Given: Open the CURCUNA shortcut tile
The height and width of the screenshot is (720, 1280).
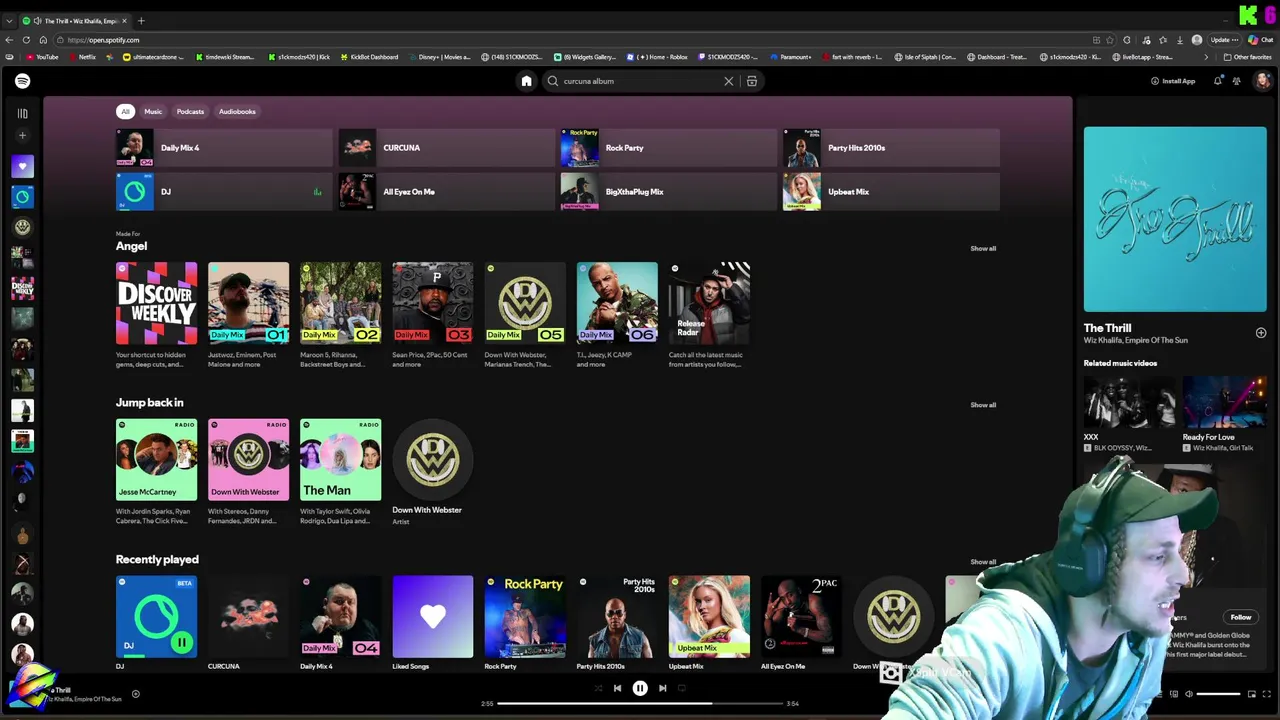Looking at the screenshot, I should click(x=446, y=148).
